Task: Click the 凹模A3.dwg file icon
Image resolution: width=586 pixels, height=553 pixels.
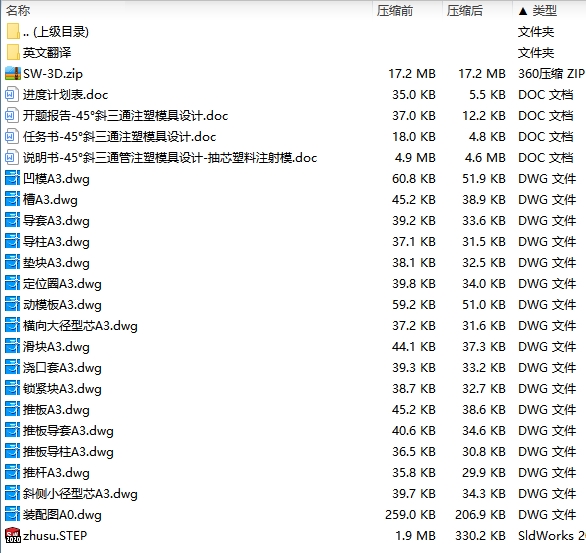Action: point(12,178)
